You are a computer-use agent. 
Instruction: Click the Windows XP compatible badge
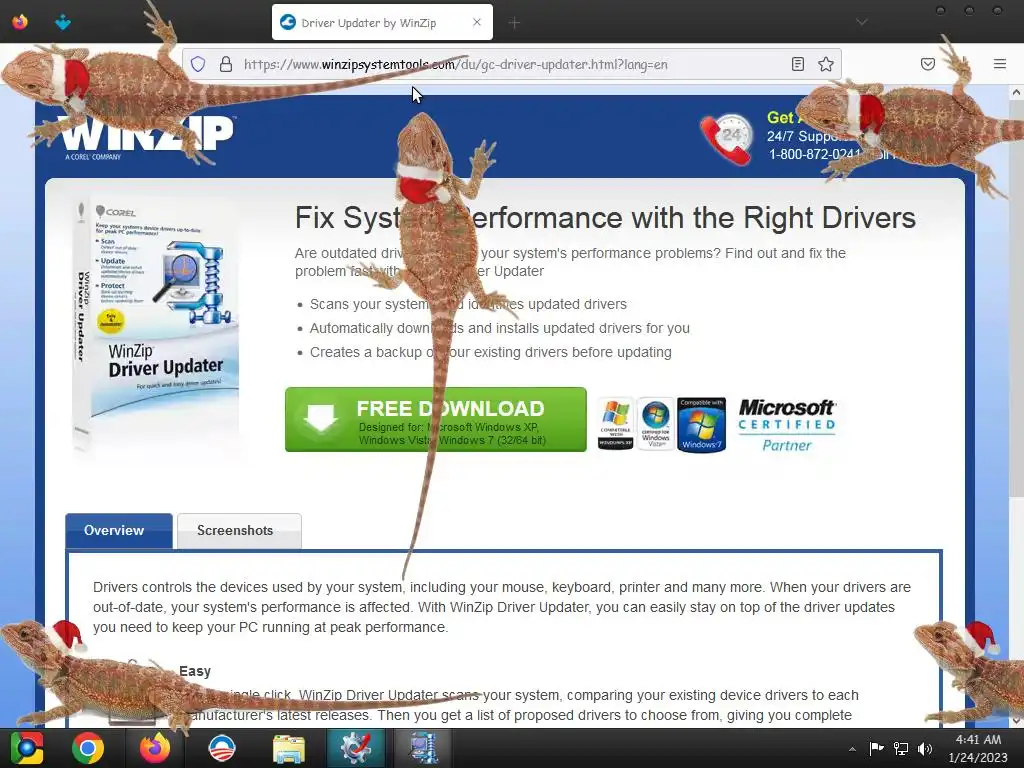pyautogui.click(x=615, y=423)
